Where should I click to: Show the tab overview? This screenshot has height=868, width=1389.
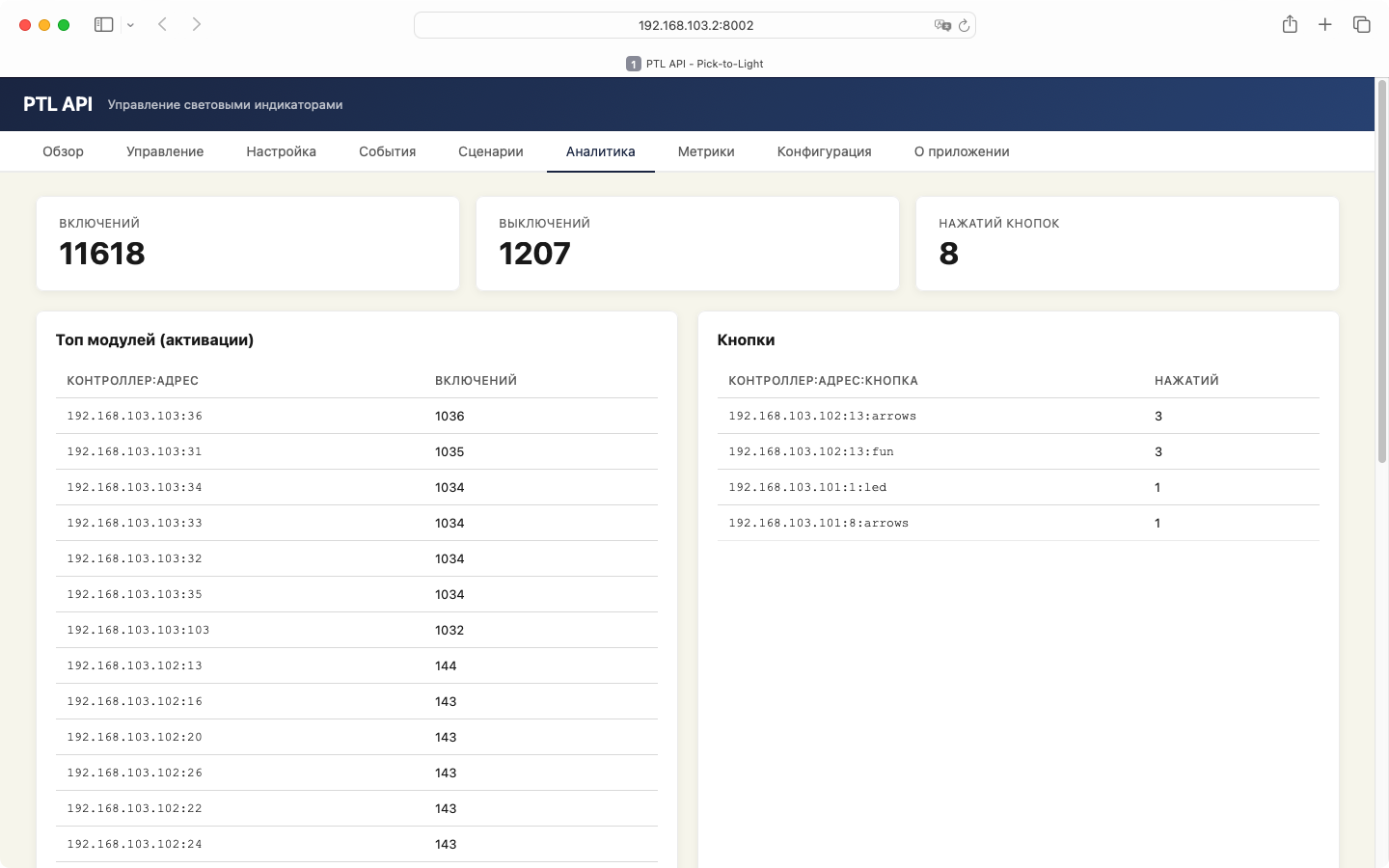coord(1361,24)
